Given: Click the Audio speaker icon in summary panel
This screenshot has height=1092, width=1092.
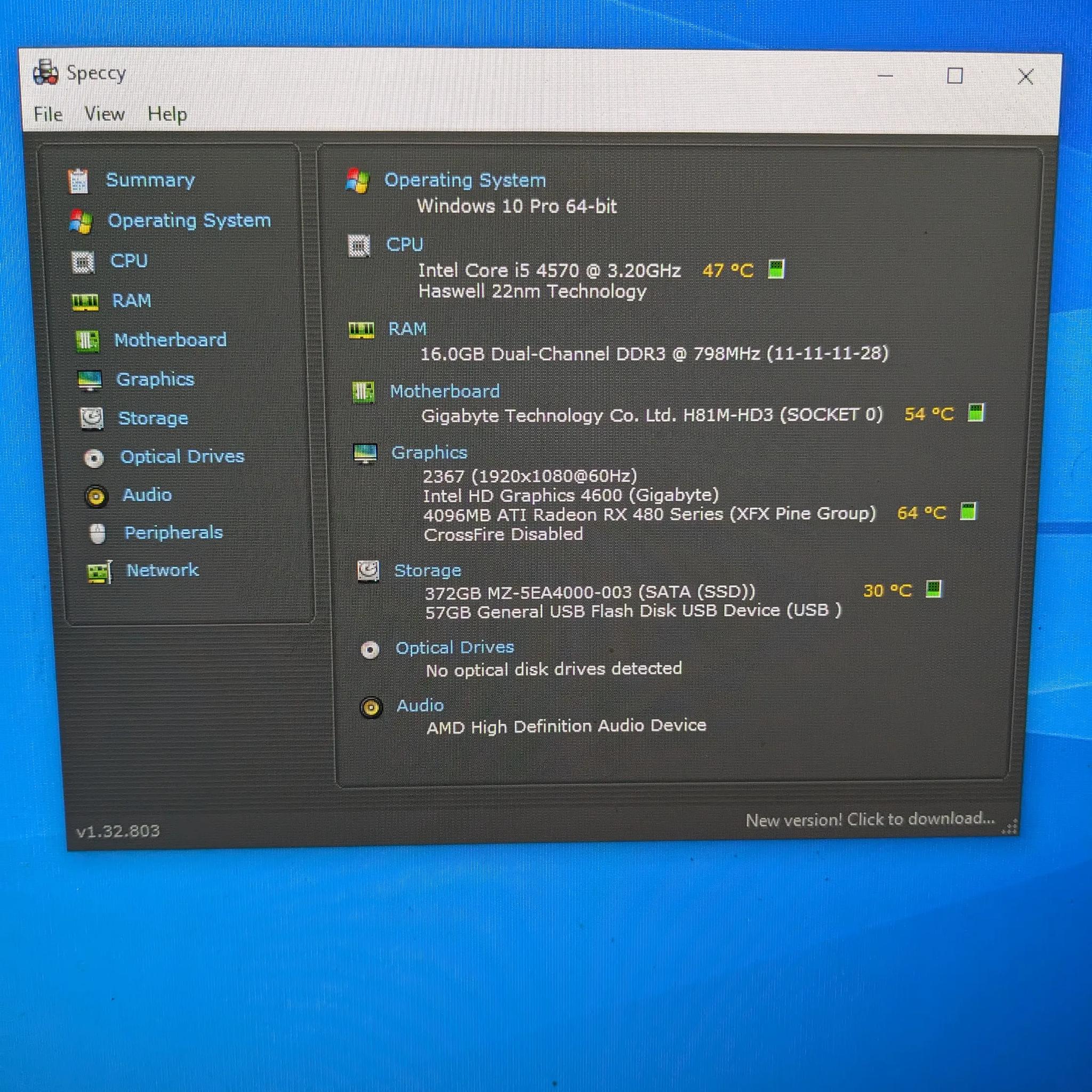Looking at the screenshot, I should 371,707.
